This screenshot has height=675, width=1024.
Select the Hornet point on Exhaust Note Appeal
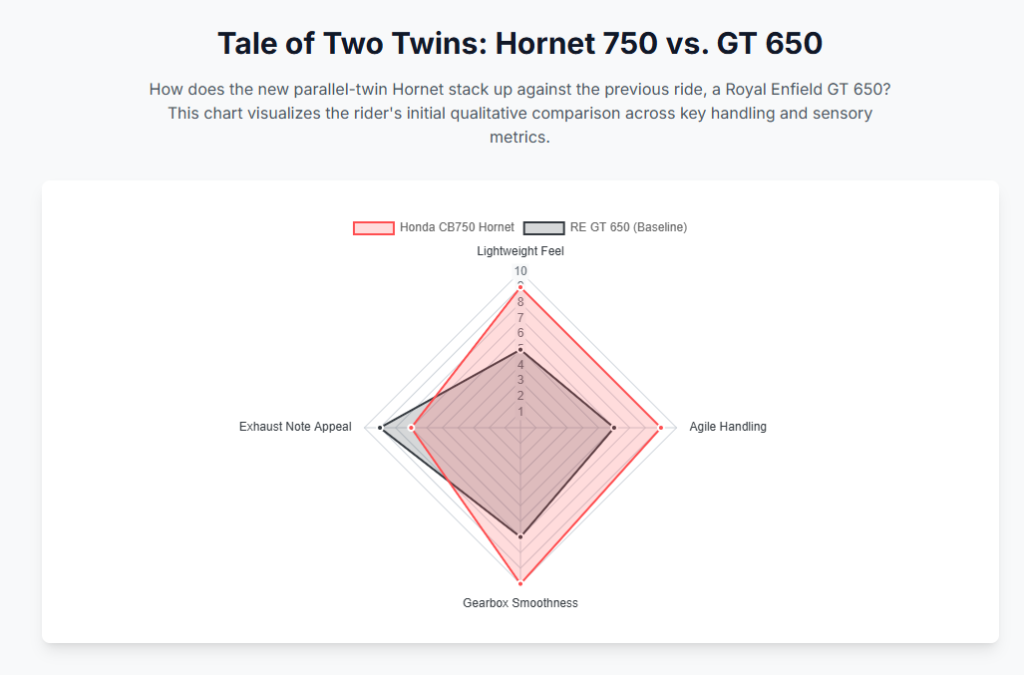(411, 428)
